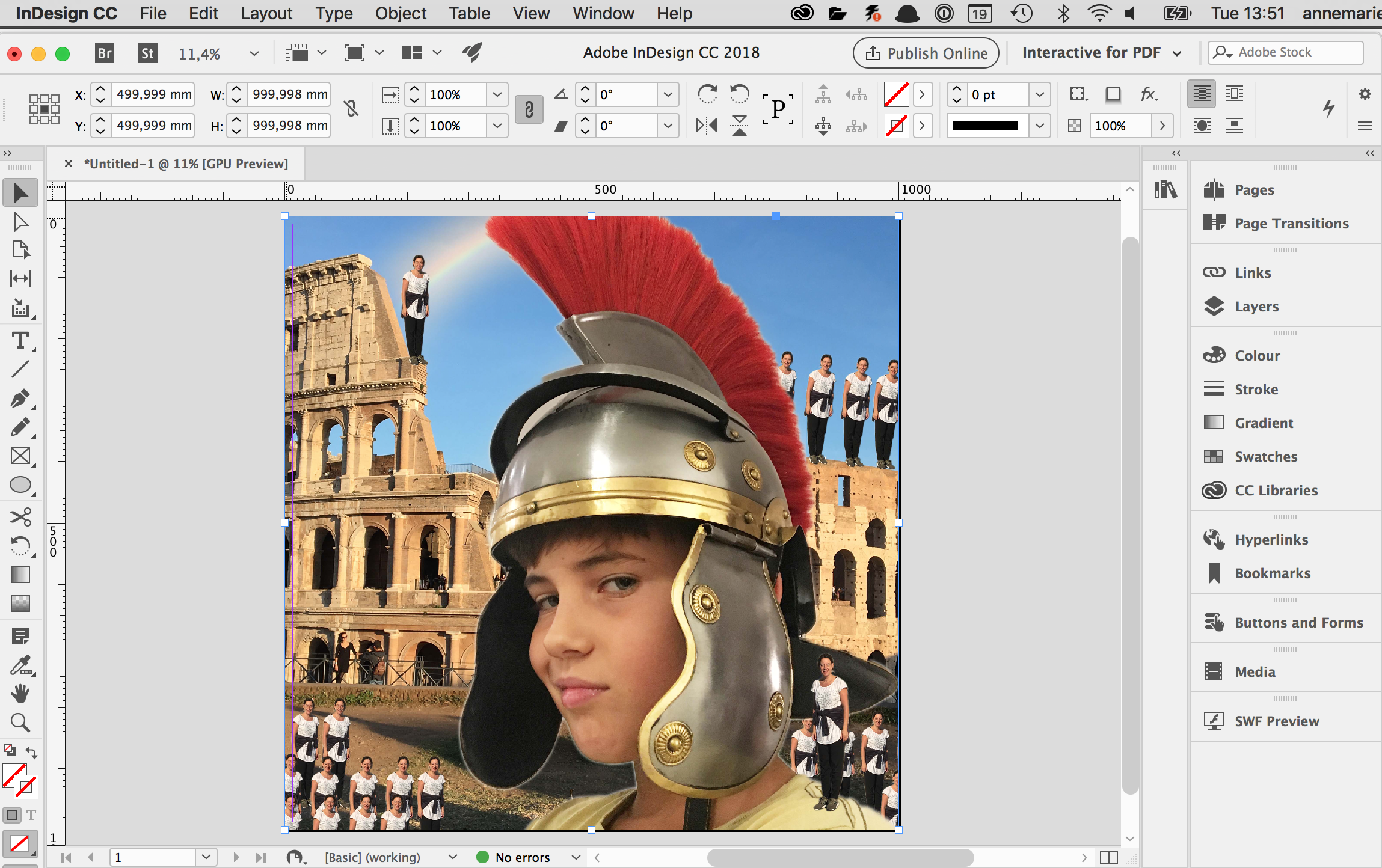Click the Quick Apply lightning icon
Viewport: 1382px width, 868px height.
1329,109
